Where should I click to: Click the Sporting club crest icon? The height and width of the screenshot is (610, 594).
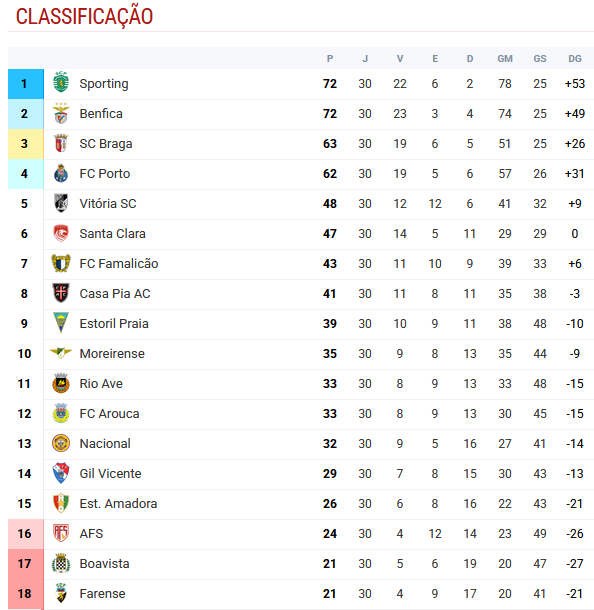(61, 82)
